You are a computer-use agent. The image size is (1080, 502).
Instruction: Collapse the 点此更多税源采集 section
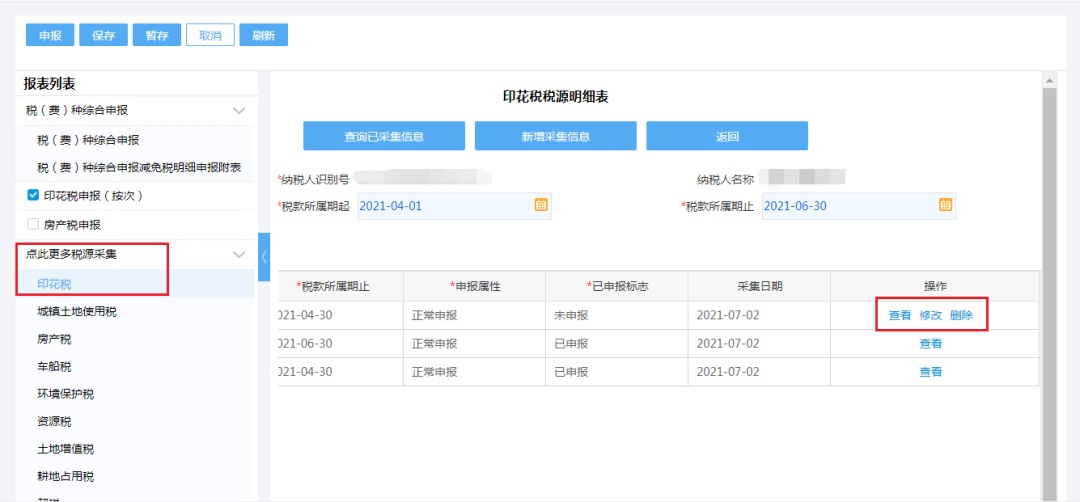239,254
